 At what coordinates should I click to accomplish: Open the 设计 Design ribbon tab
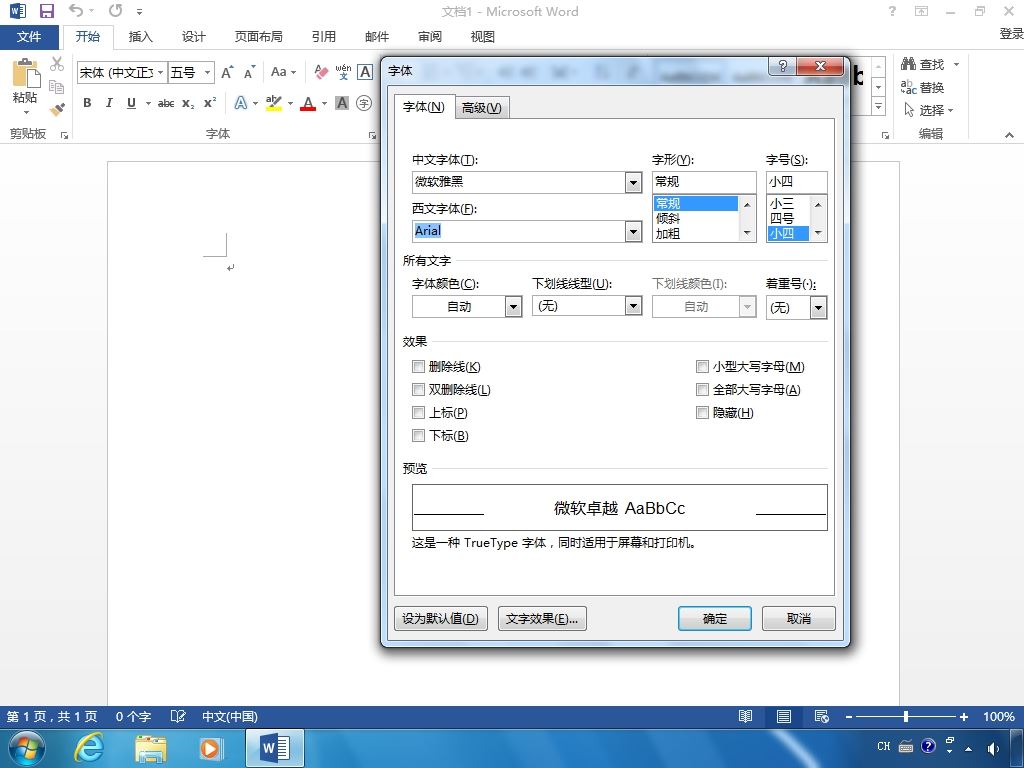[x=193, y=37]
